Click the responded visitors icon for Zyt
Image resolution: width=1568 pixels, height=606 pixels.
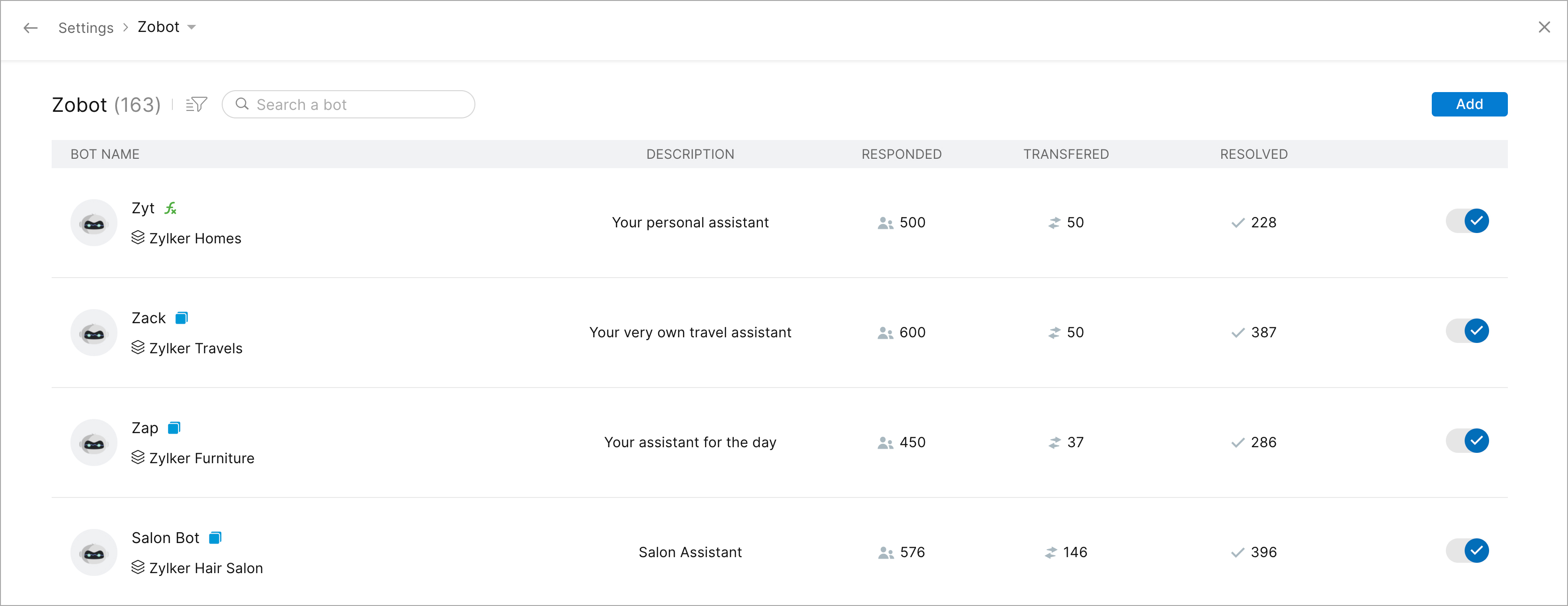pyautogui.click(x=885, y=223)
